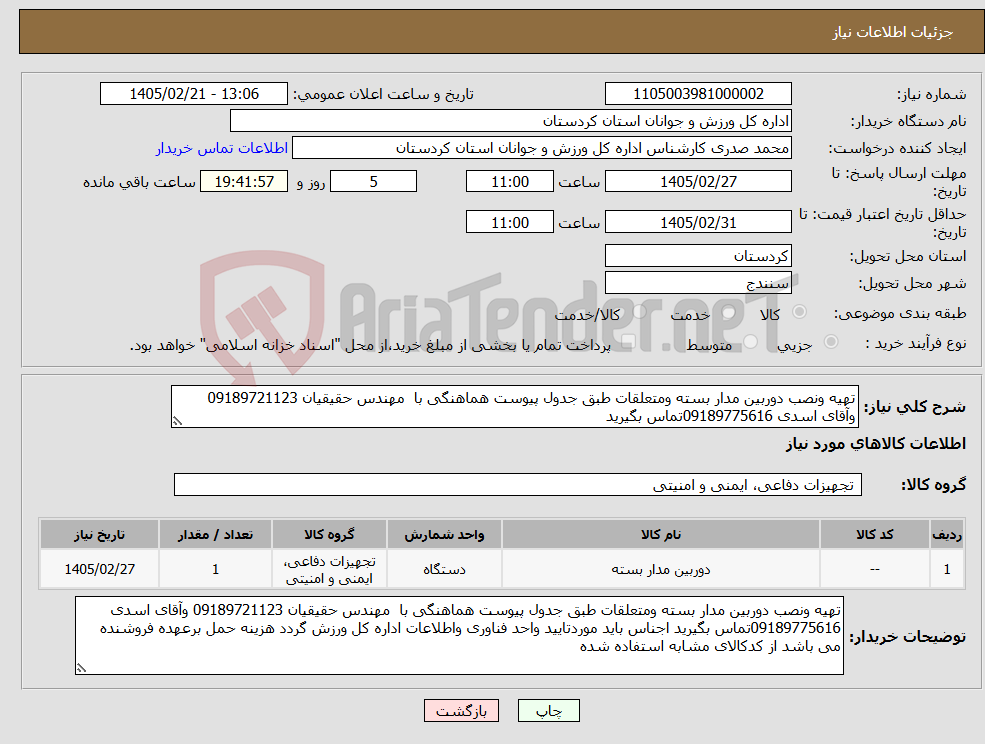Click the goods group field تجهیزات دفاعی
The width and height of the screenshot is (985, 744).
[x=518, y=485]
